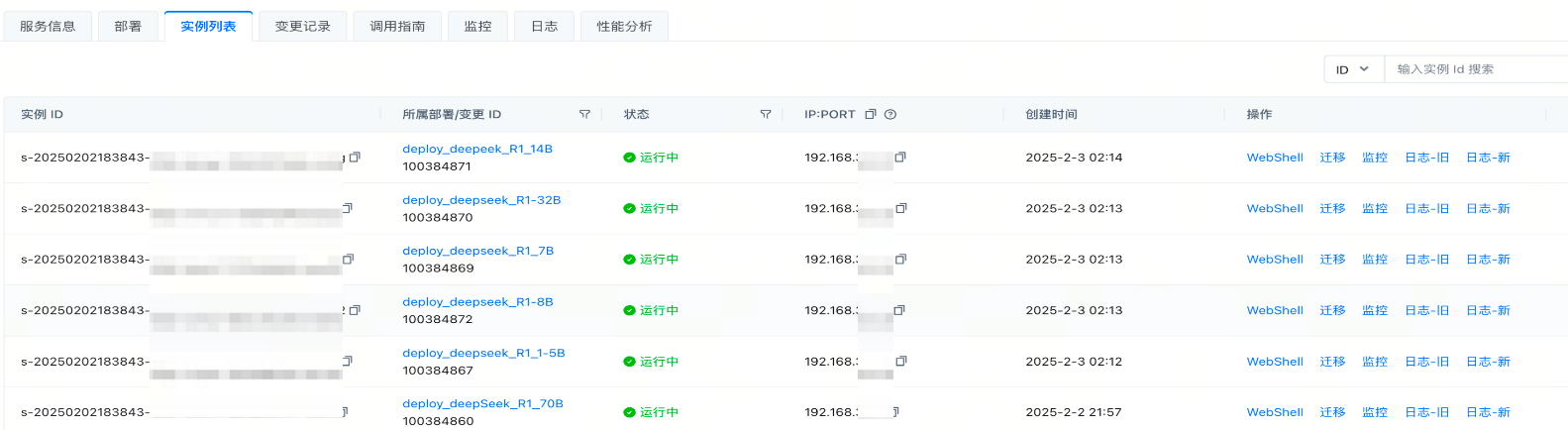This screenshot has height=430, width=1568.
Task: Open the 变更记录 tab
Action: point(302,27)
